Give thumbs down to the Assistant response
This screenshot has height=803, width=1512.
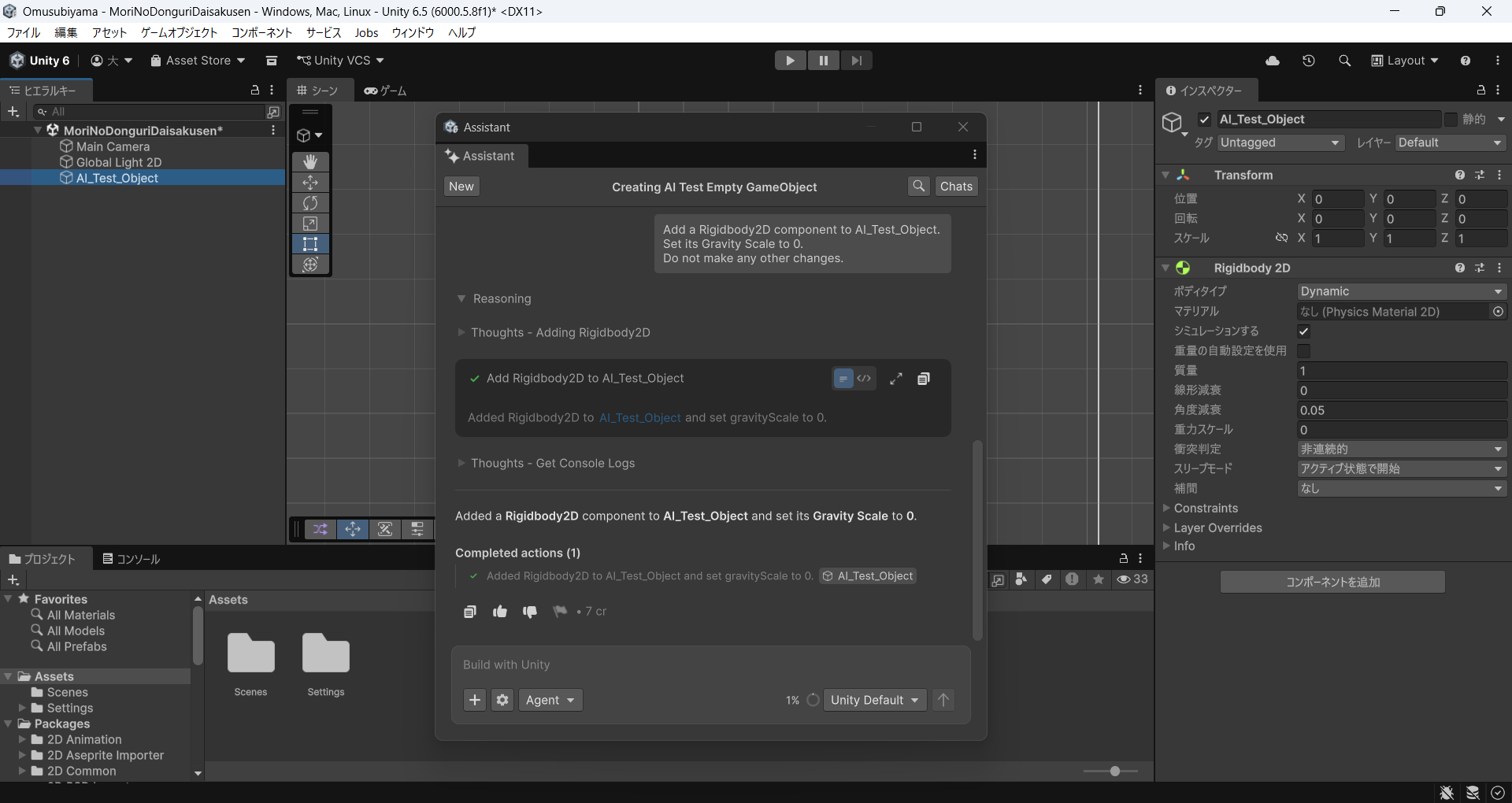tap(530, 612)
